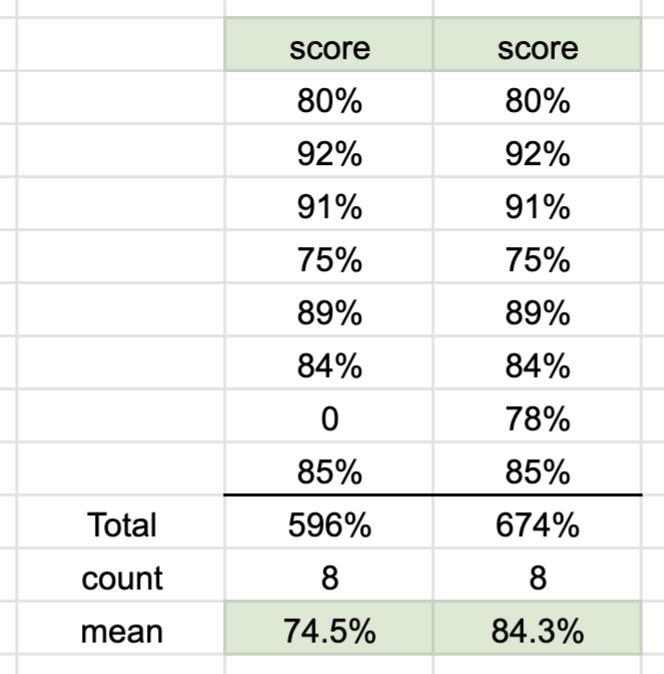This screenshot has width=664, height=674.
Task: Select the left green score header cell
Action: click(x=329, y=44)
